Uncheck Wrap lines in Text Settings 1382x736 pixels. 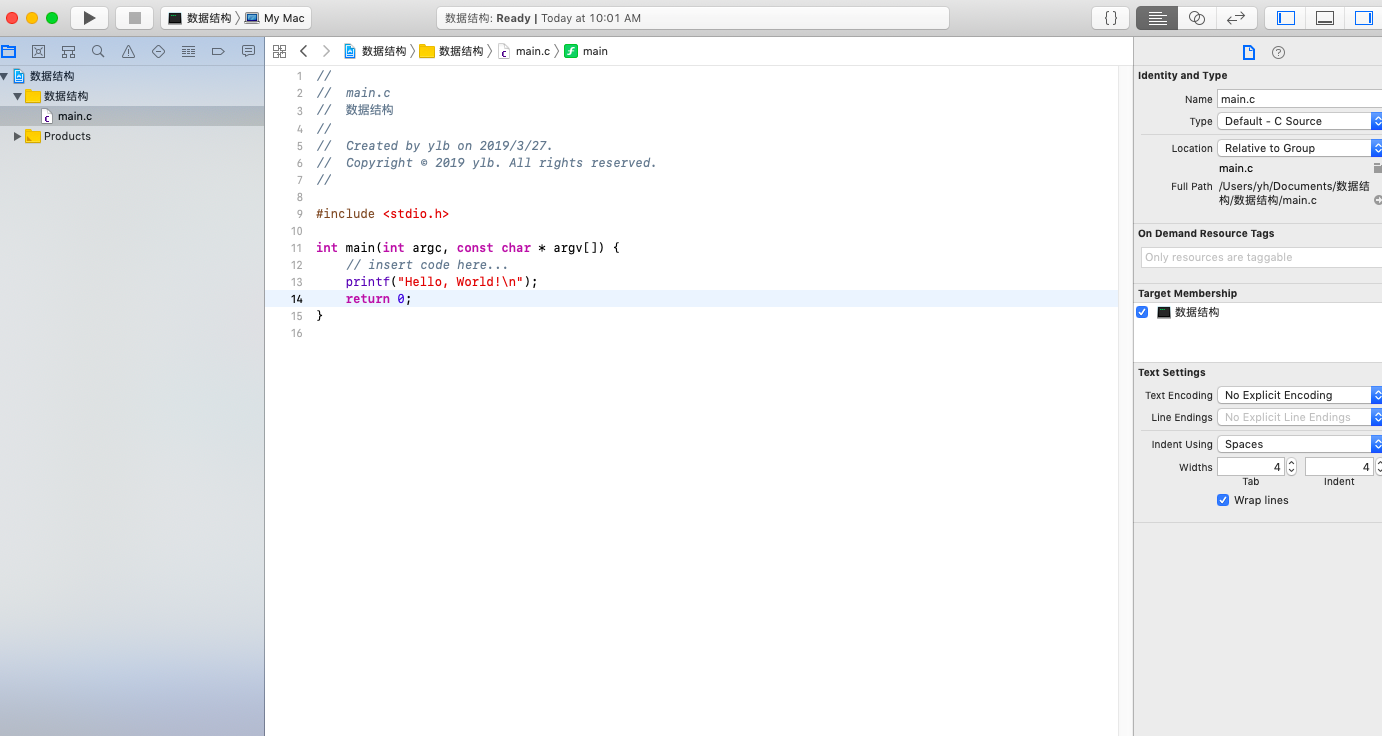[x=1222, y=500]
